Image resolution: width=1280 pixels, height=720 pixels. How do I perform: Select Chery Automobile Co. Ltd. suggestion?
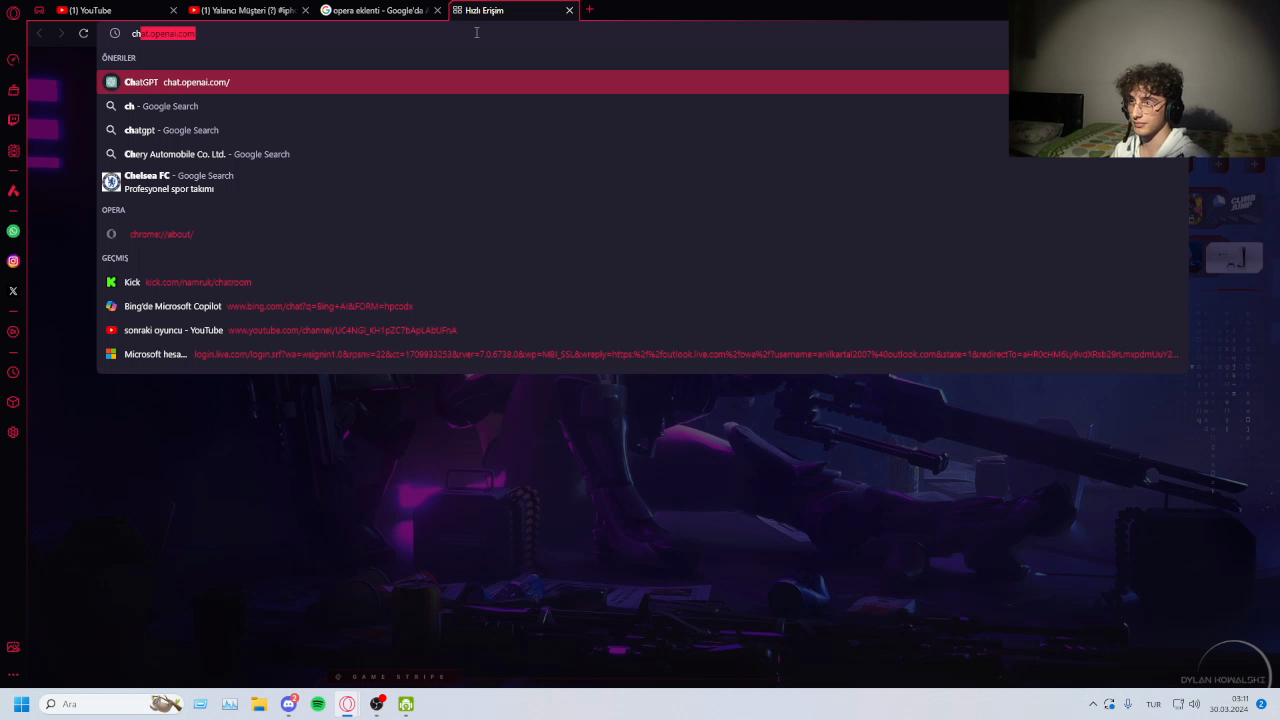click(553, 154)
